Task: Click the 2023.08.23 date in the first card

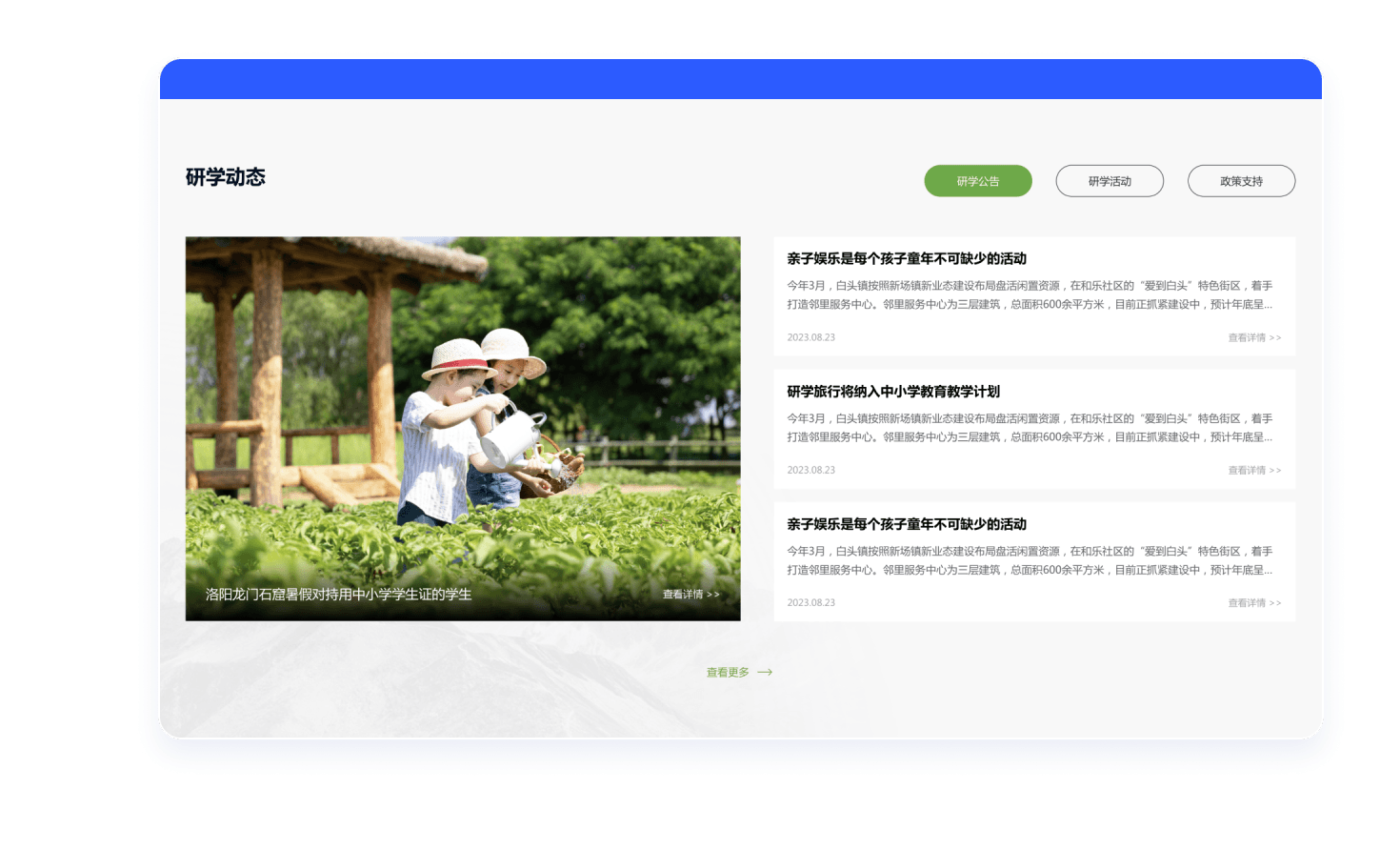Action: click(810, 337)
